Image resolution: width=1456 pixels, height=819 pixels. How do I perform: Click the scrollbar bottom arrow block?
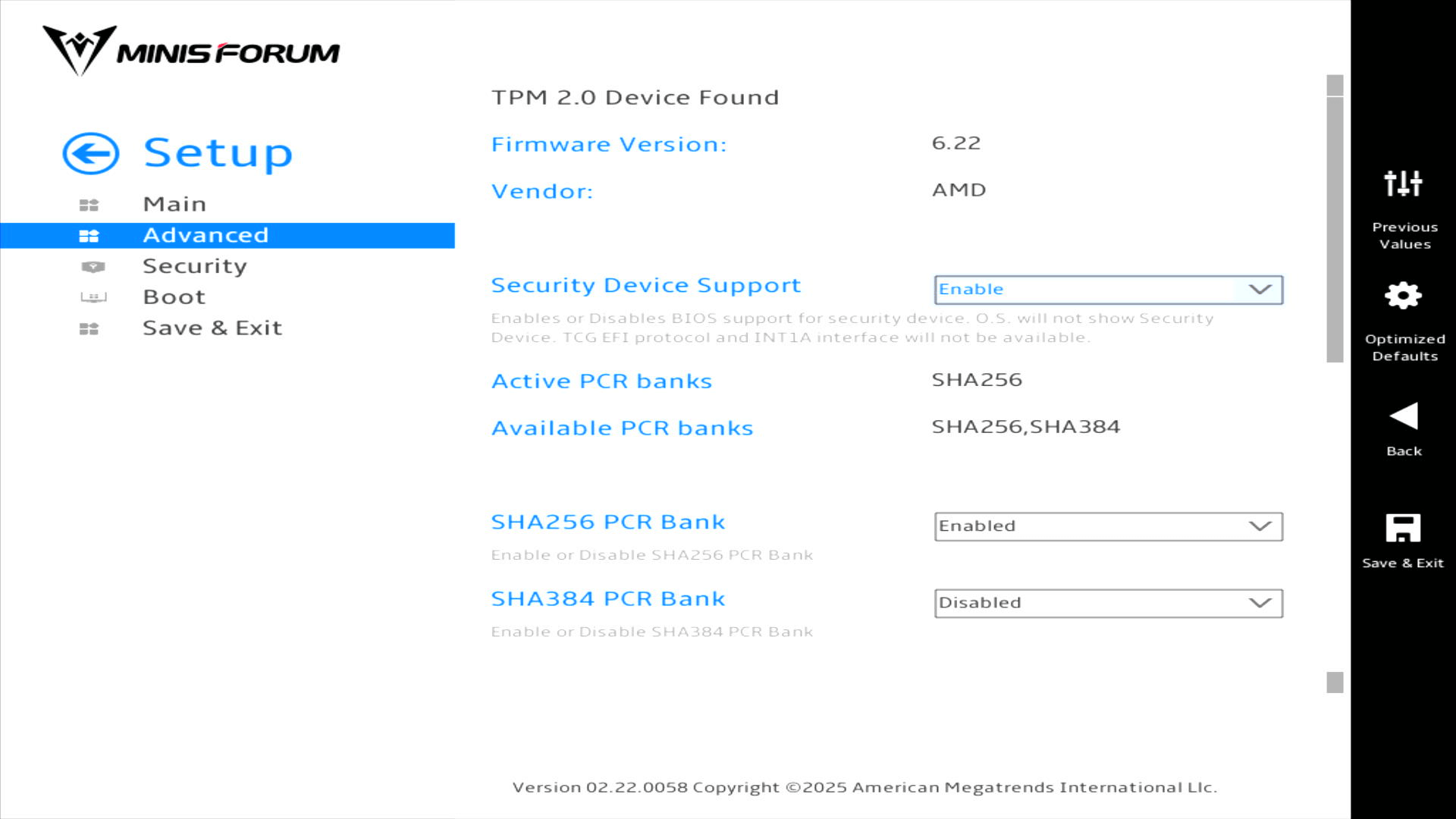pyautogui.click(x=1335, y=682)
